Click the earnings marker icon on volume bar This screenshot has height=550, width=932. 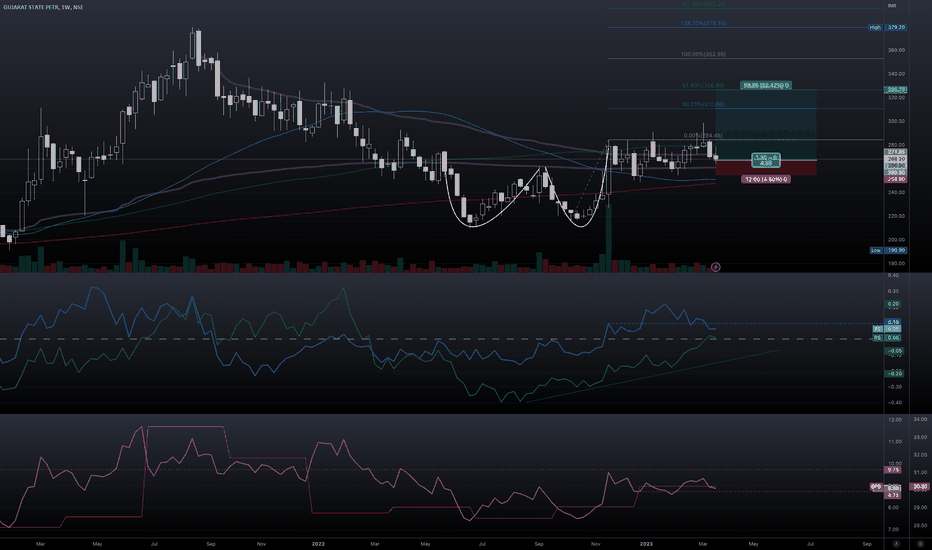point(716,267)
